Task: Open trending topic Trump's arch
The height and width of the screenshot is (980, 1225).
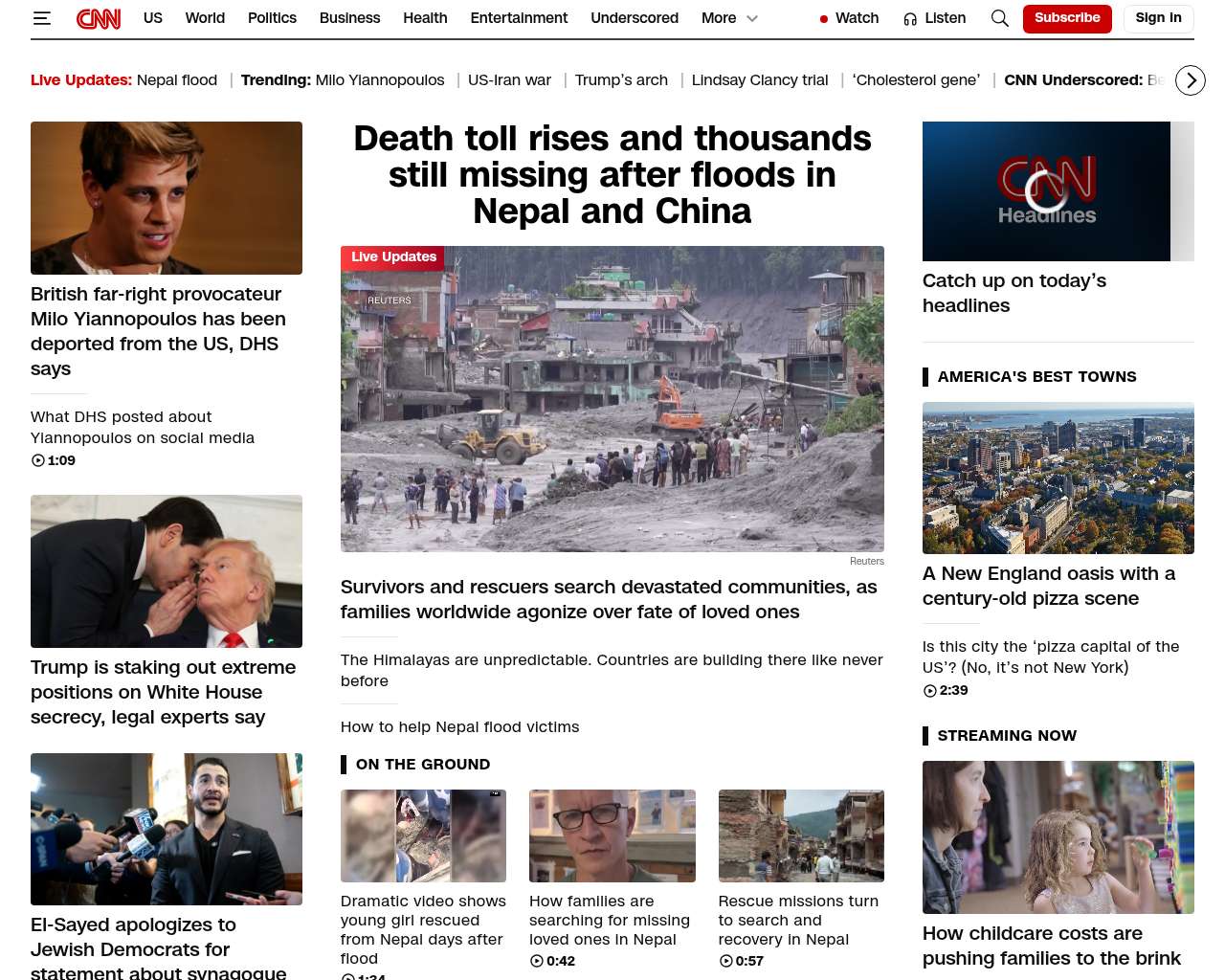Action: tap(621, 80)
